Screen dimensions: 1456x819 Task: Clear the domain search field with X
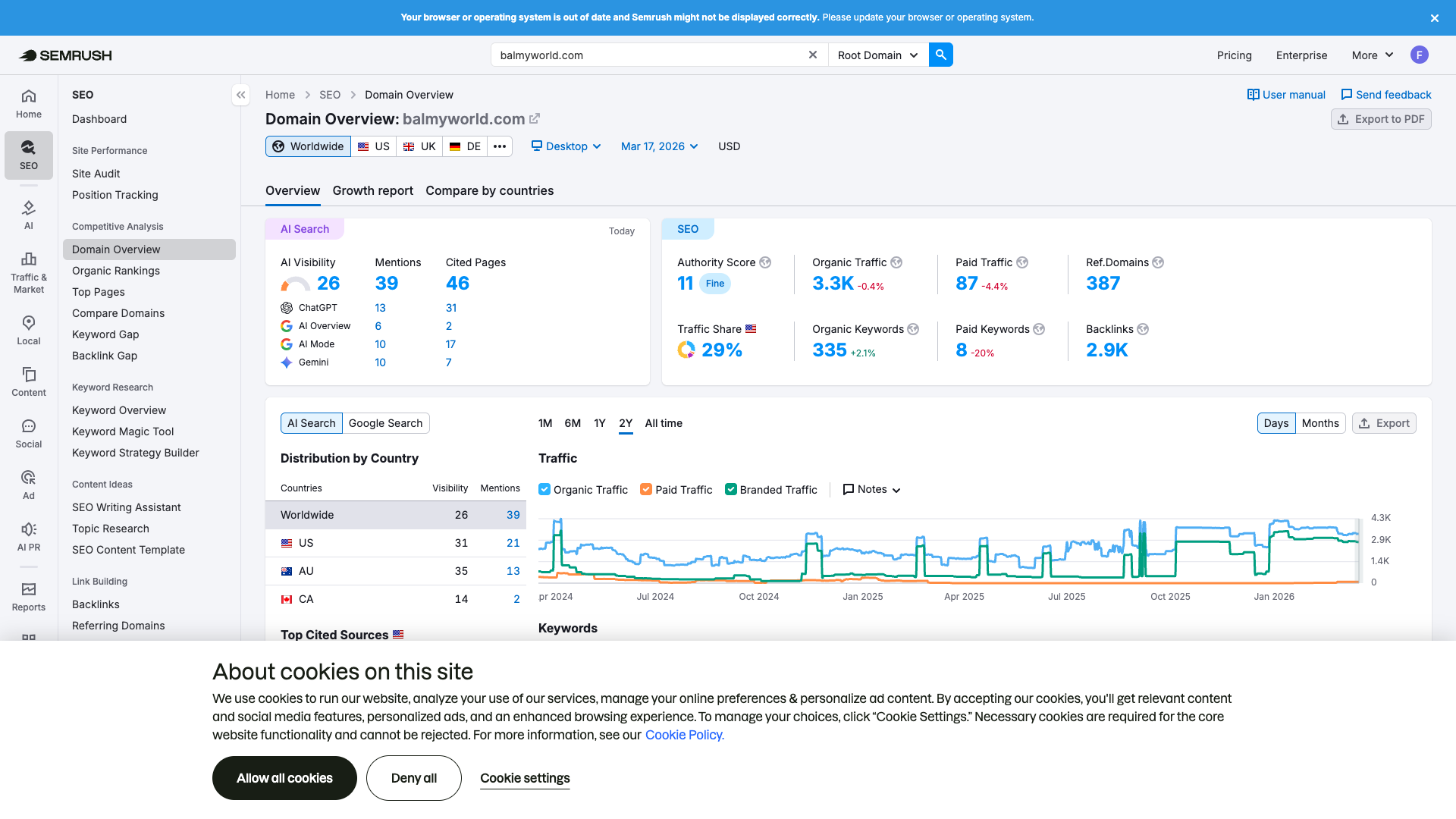[x=812, y=55]
